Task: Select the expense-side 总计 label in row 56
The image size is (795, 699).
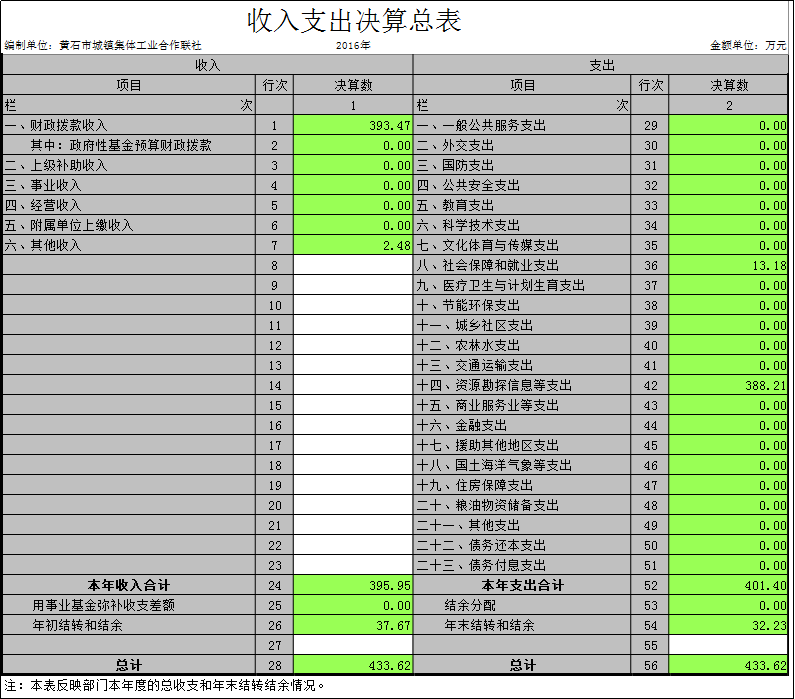Action: (523, 666)
